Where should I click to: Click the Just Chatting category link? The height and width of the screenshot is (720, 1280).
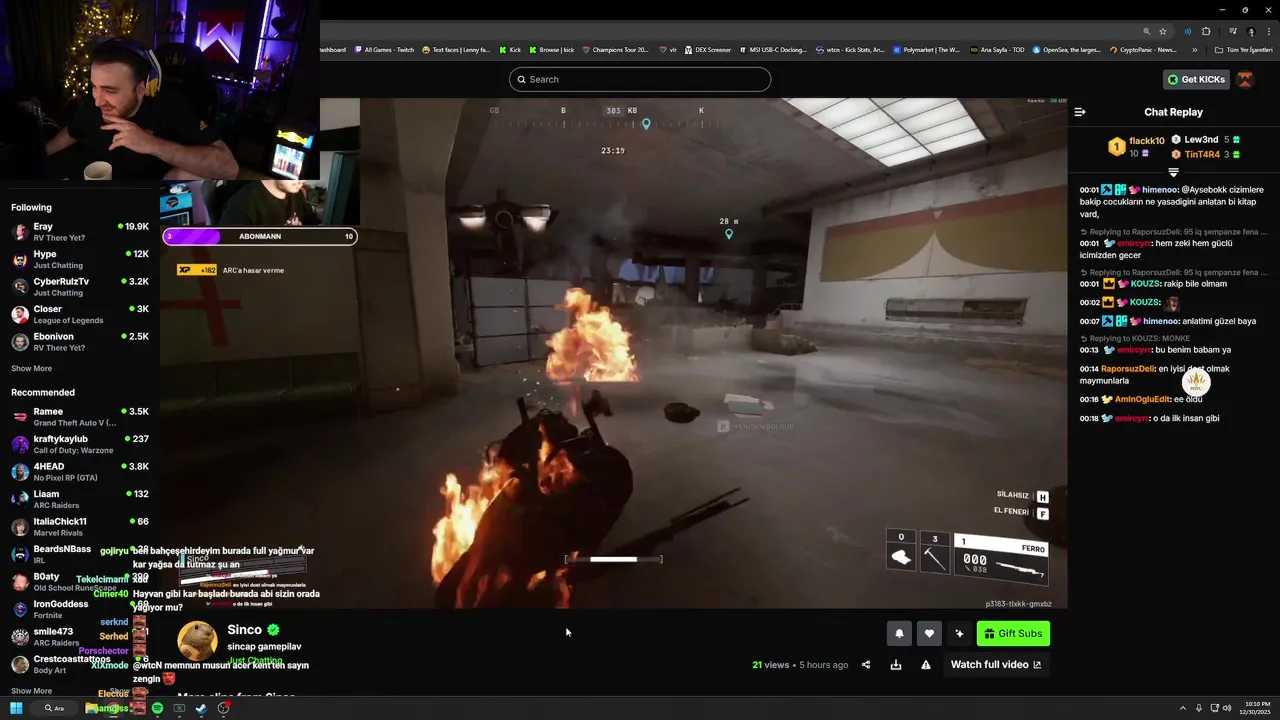coord(256,661)
